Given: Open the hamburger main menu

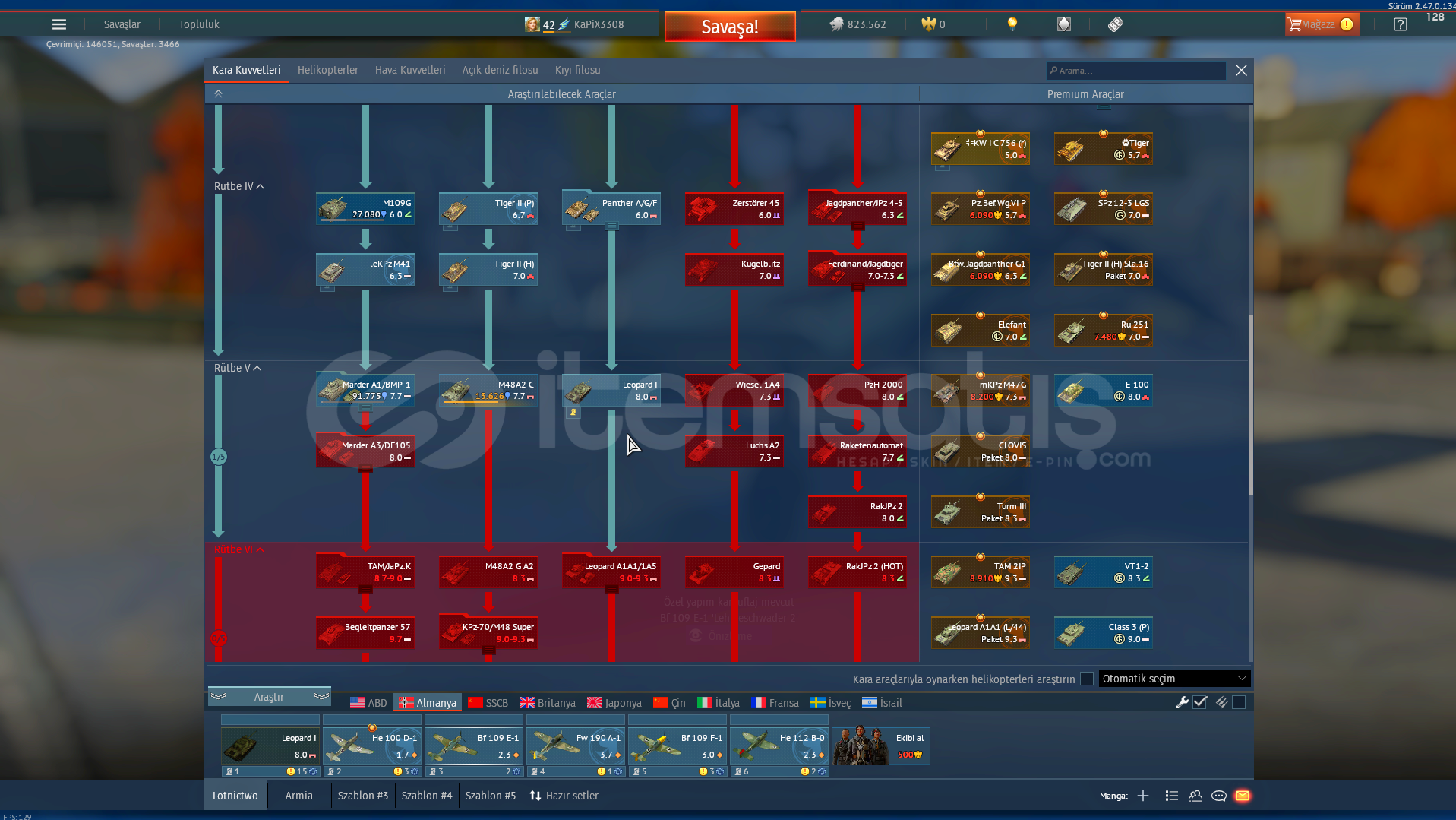Looking at the screenshot, I should pos(58,24).
